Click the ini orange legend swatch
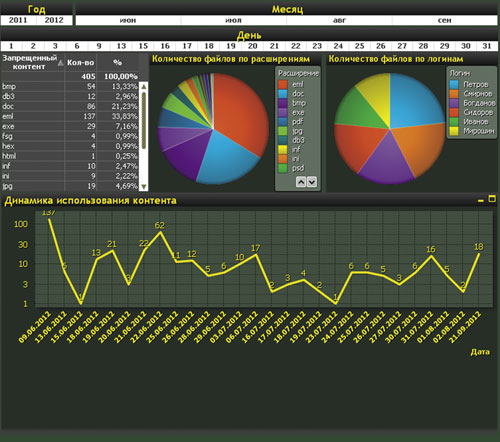The image size is (500, 442). click(x=283, y=159)
